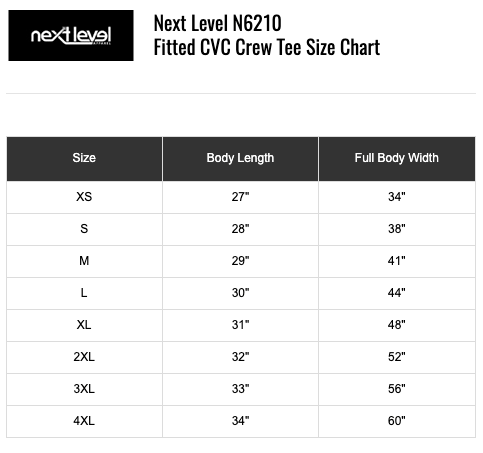Select the 34" body length for 4XL
483x453 pixels.
pos(240,421)
